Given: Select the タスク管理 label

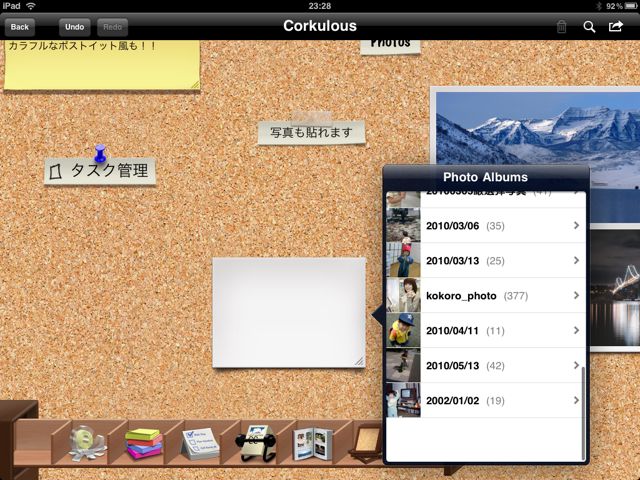Looking at the screenshot, I should pos(100,171).
